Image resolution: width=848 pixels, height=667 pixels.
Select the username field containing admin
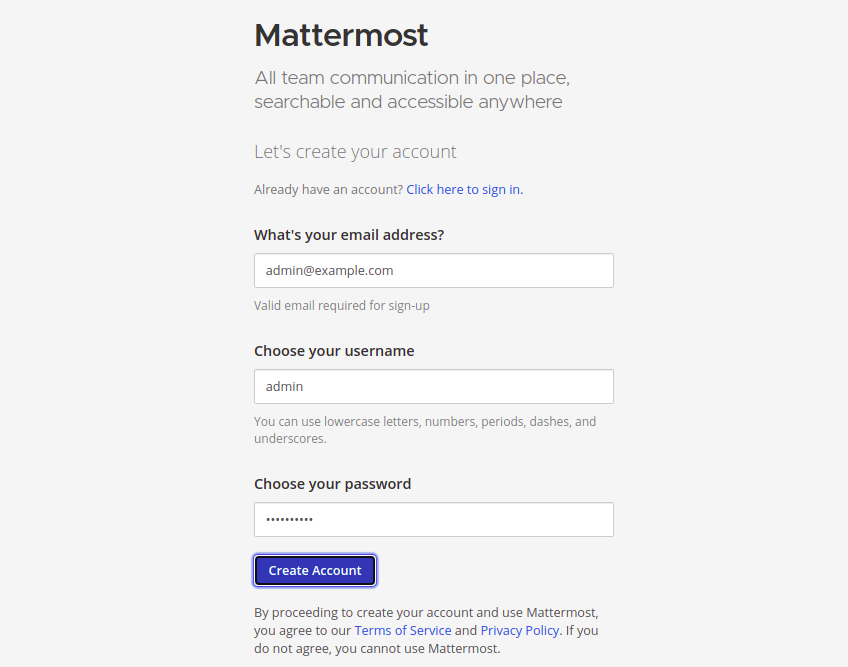coord(434,386)
